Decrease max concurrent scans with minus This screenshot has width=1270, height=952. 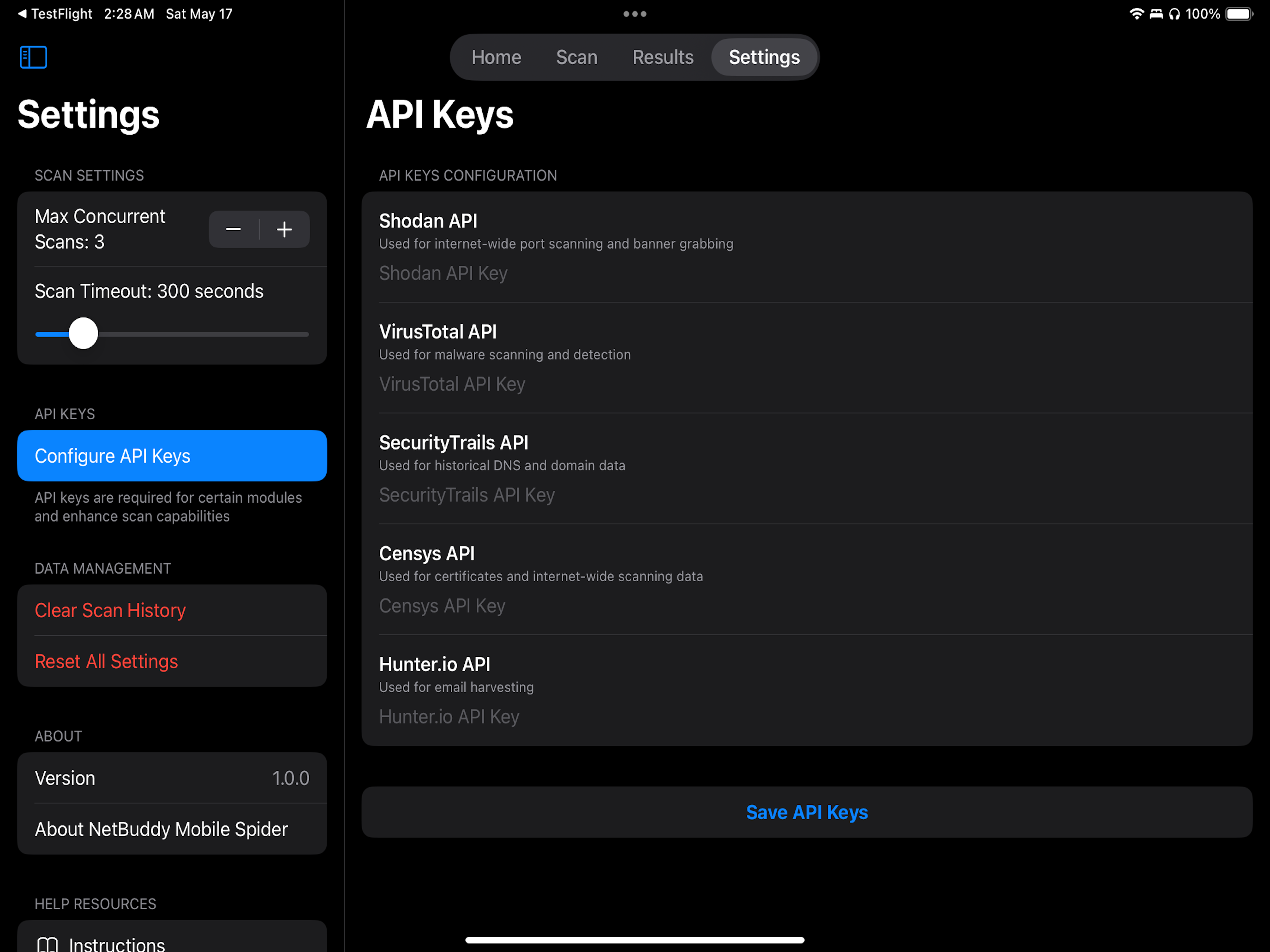click(233, 230)
